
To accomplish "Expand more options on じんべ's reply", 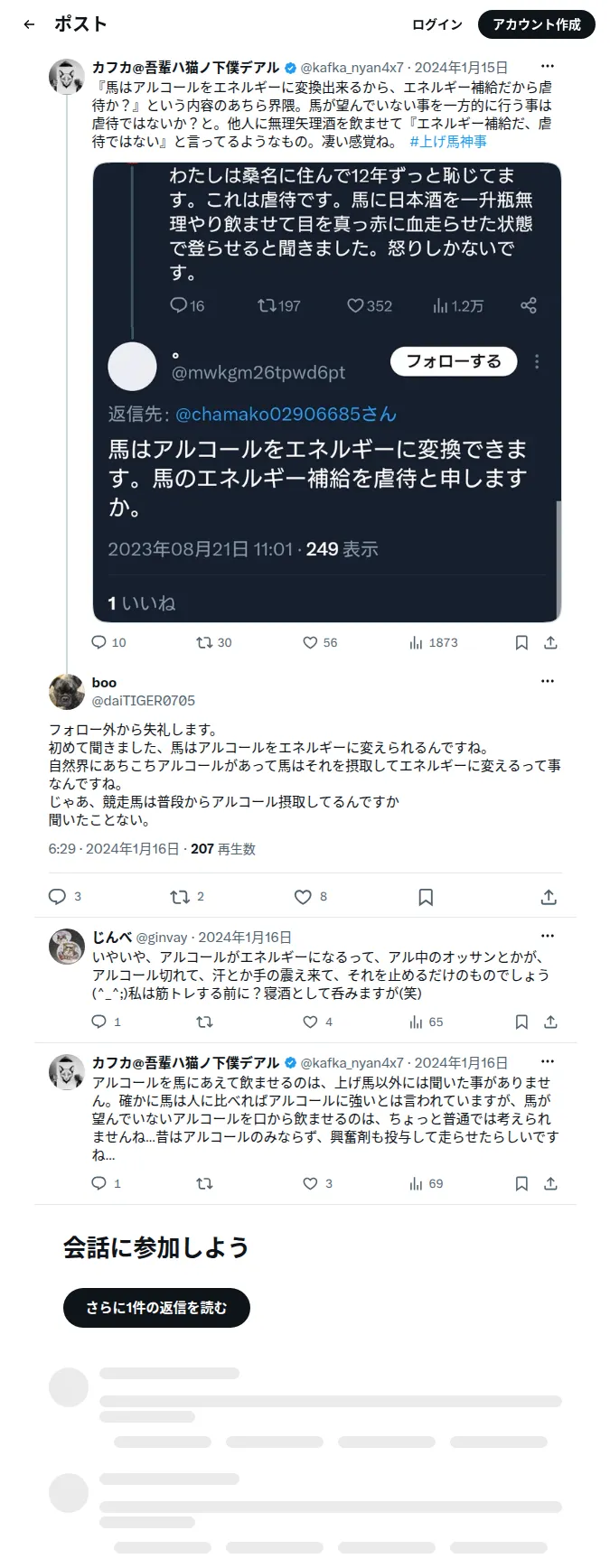I will (x=548, y=937).
